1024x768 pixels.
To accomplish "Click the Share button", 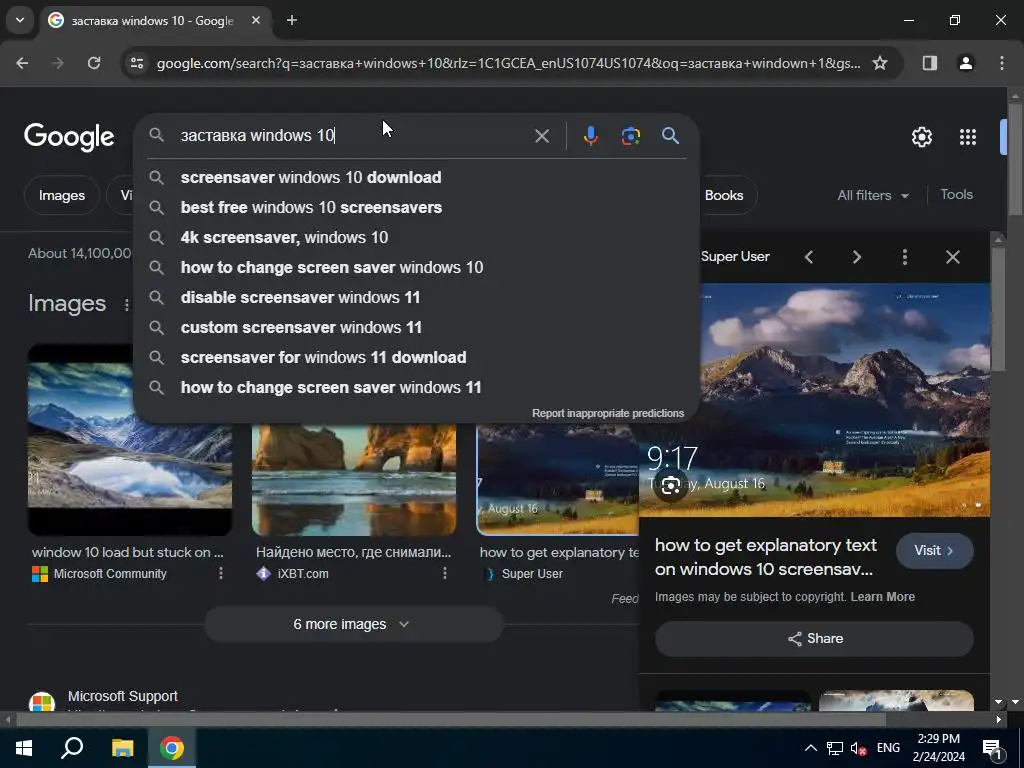I will pos(814,639).
